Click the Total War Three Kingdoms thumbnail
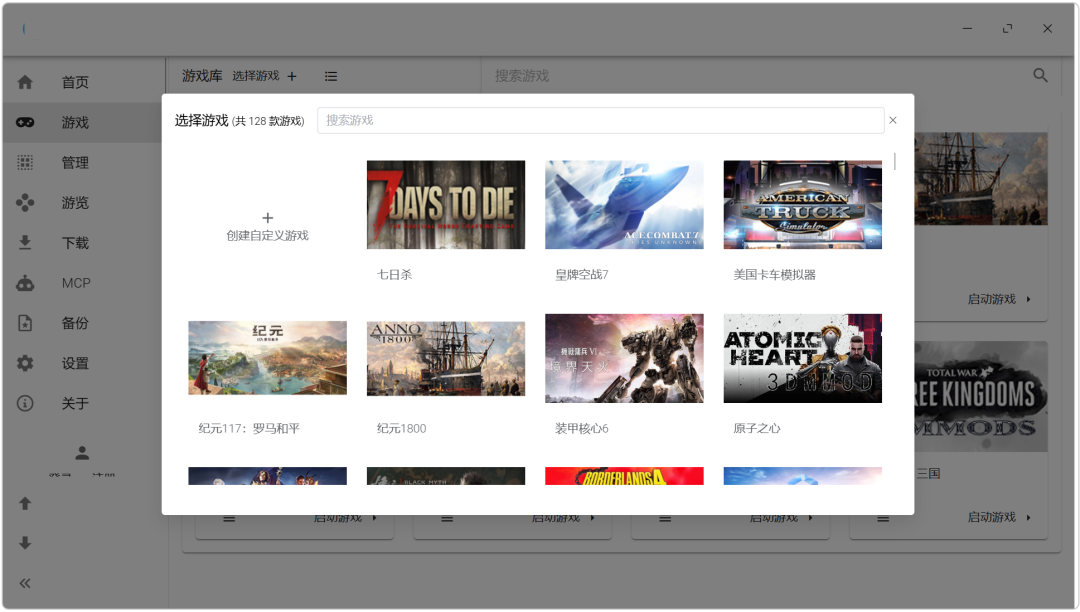The width and height of the screenshot is (1080, 612). (x=981, y=397)
